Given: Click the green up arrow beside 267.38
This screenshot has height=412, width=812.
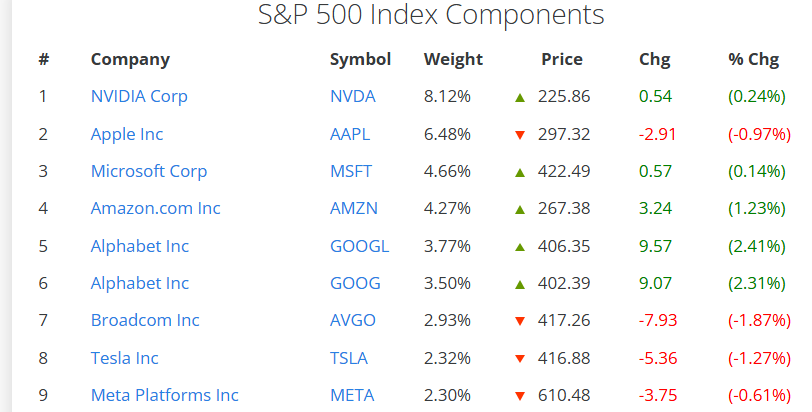Looking at the screenshot, I should (520, 210).
